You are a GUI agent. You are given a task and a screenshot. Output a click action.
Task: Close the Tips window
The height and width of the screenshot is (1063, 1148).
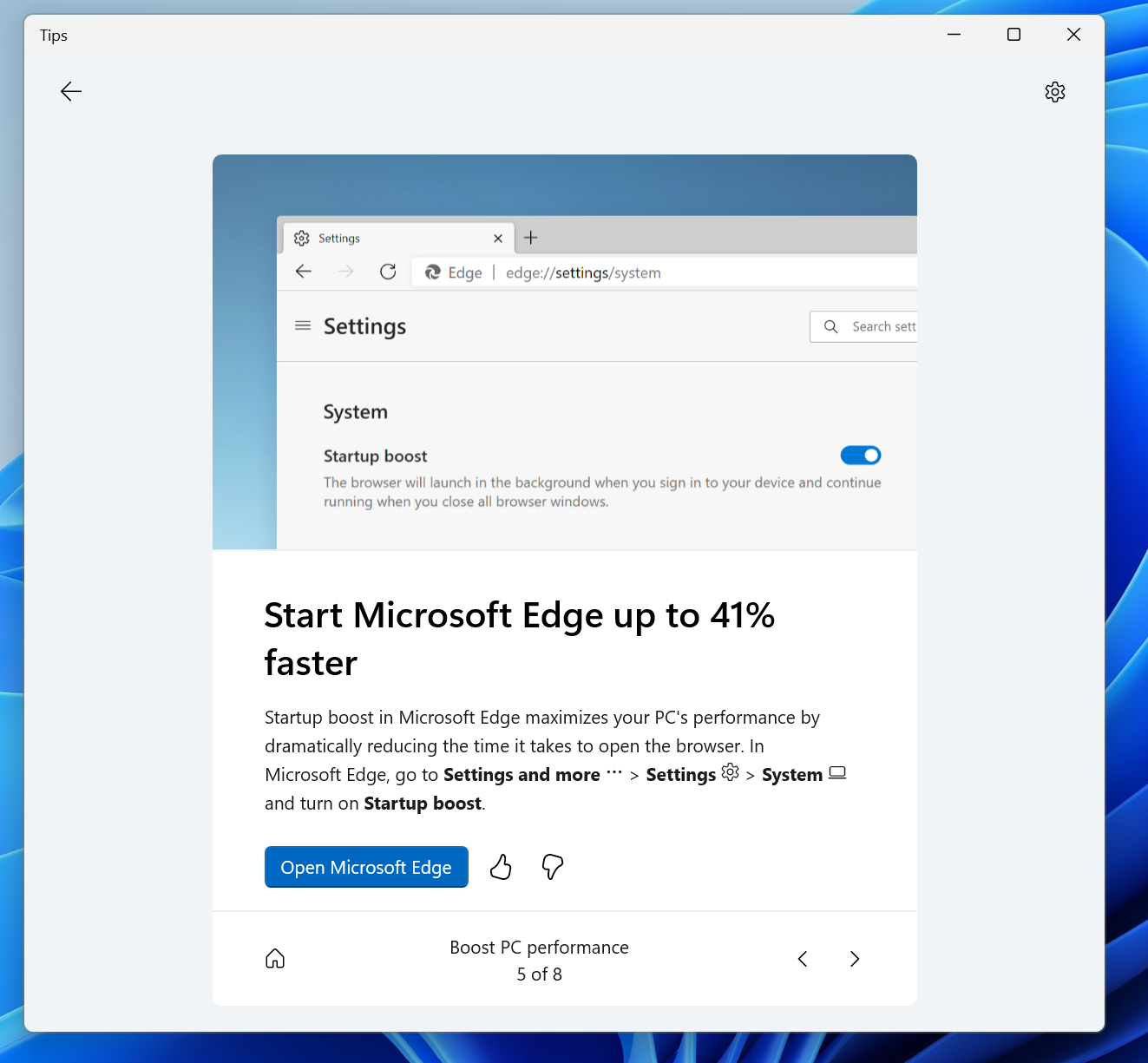pos(1073,35)
